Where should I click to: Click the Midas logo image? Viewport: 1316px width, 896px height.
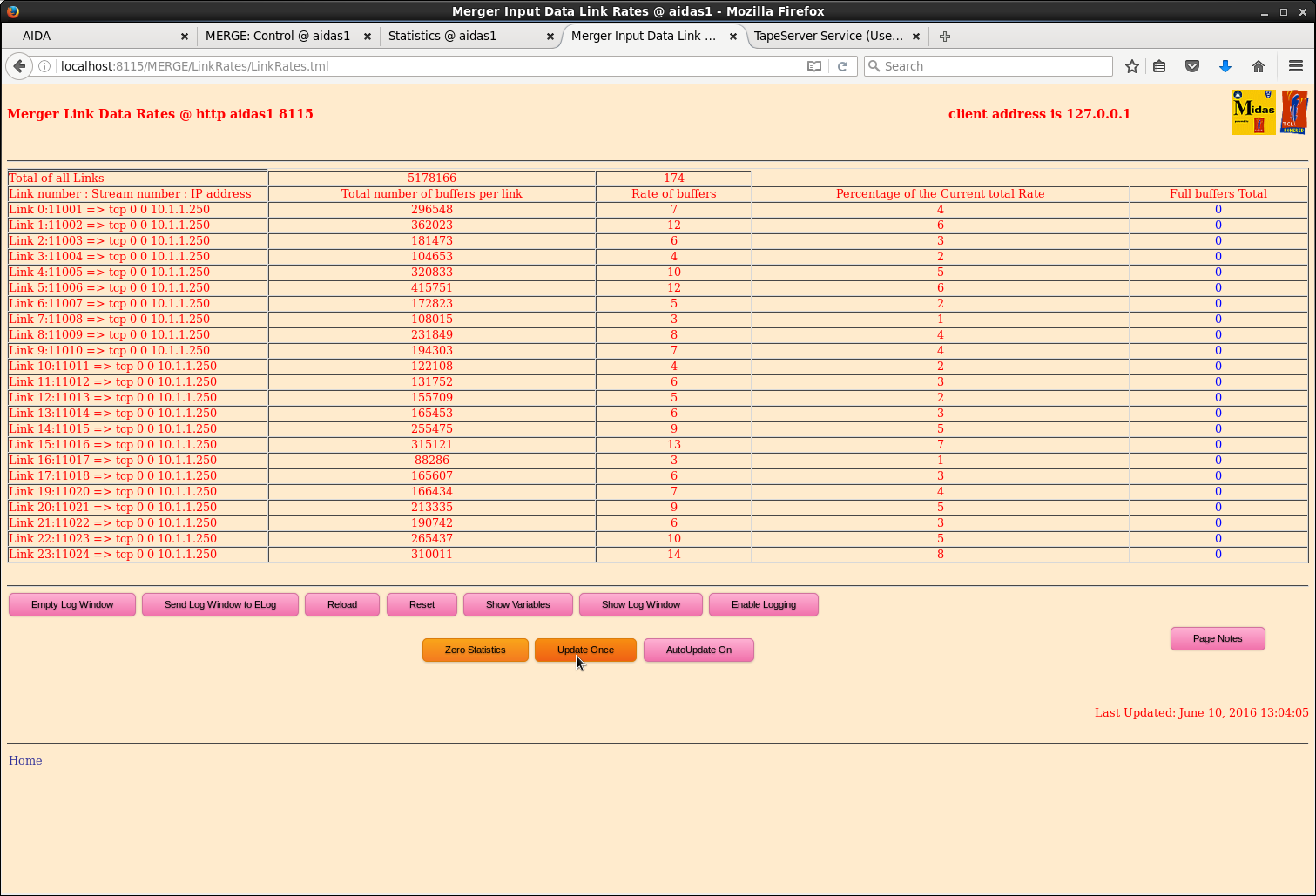1253,112
